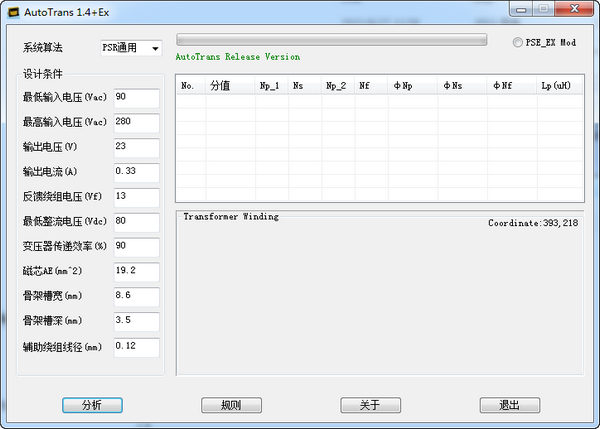
Task: Click the Np_2 column header
Action: pyautogui.click(x=338, y=85)
